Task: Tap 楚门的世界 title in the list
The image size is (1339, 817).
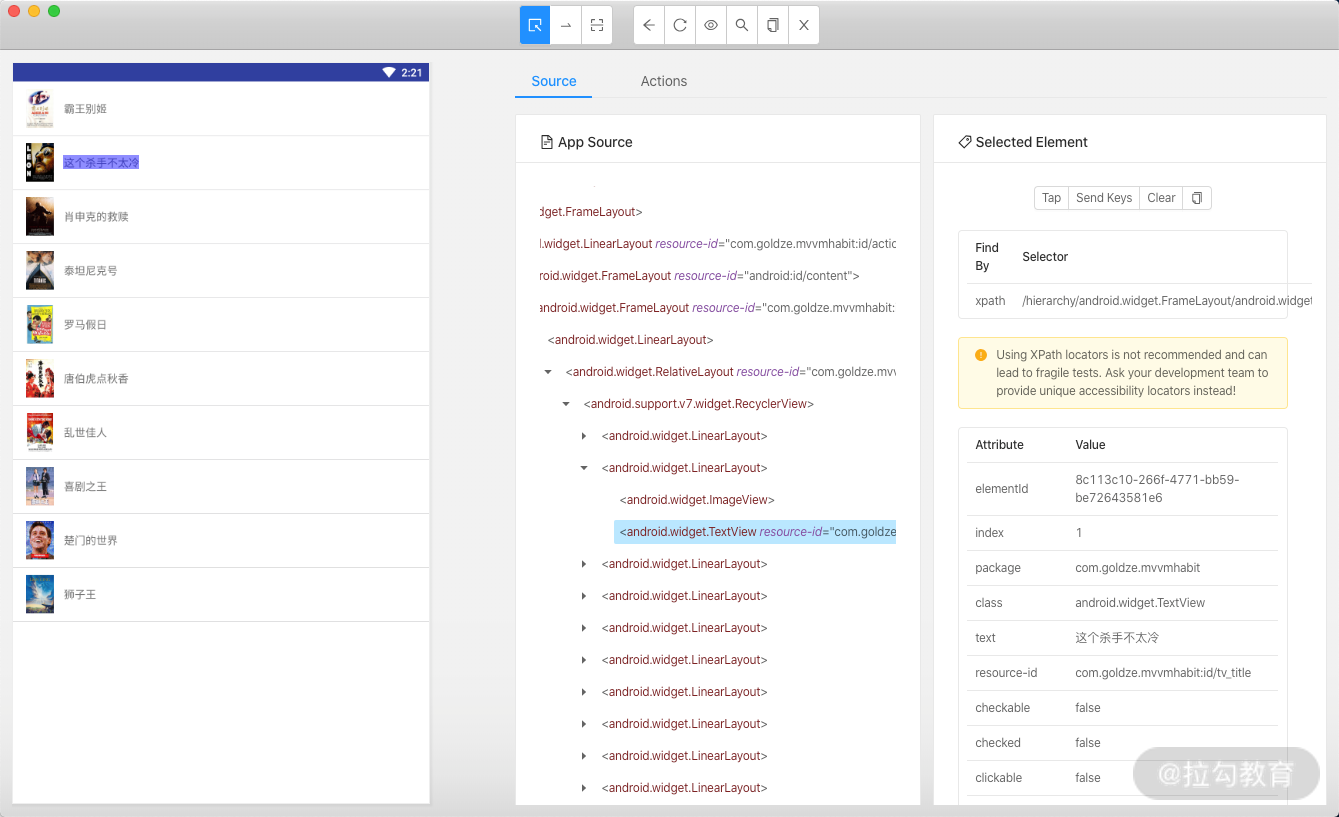Action: [90, 541]
